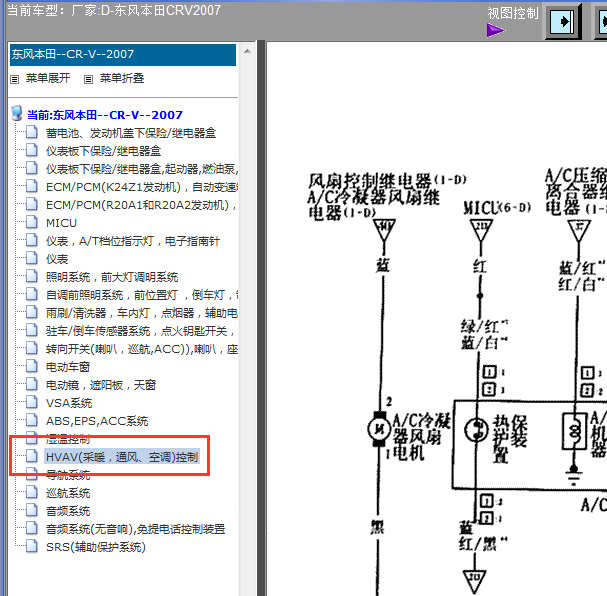
Task: Open 转向开关(喇叭，巡航,ACC) entry
Action: coord(142,349)
